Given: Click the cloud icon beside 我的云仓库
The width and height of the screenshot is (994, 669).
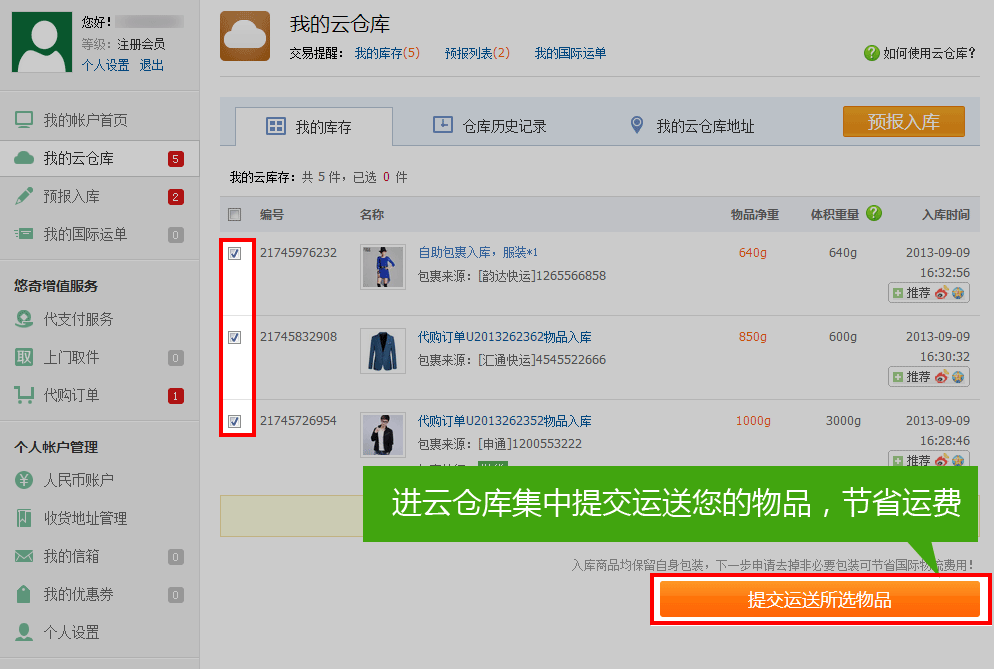Looking at the screenshot, I should coord(24,158).
